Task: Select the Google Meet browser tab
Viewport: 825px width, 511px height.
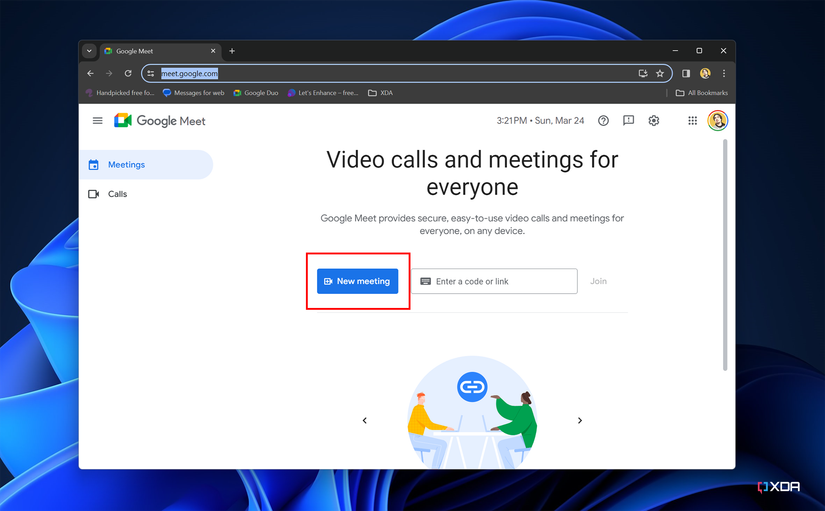Action: (159, 51)
